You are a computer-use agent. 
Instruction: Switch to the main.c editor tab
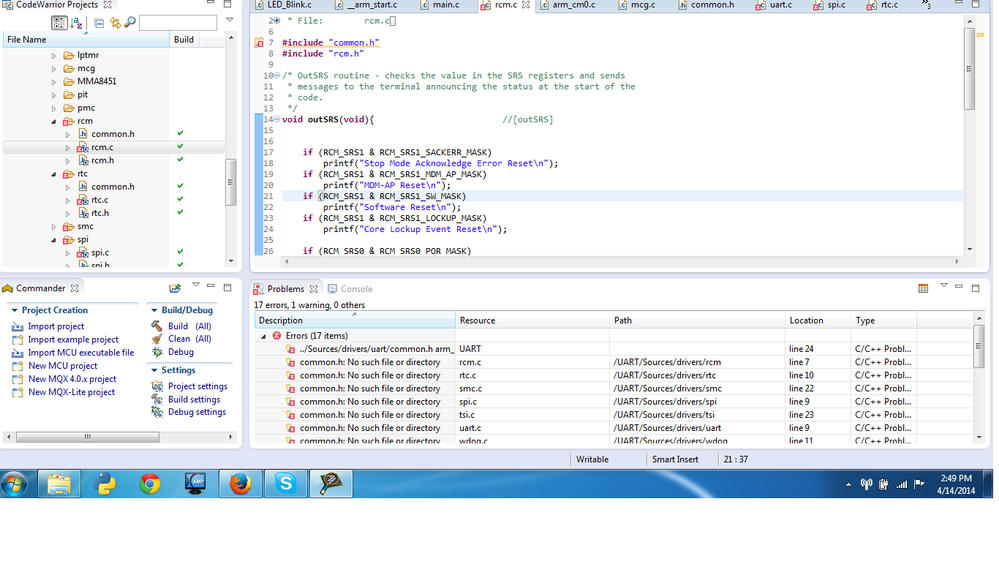coord(446,5)
